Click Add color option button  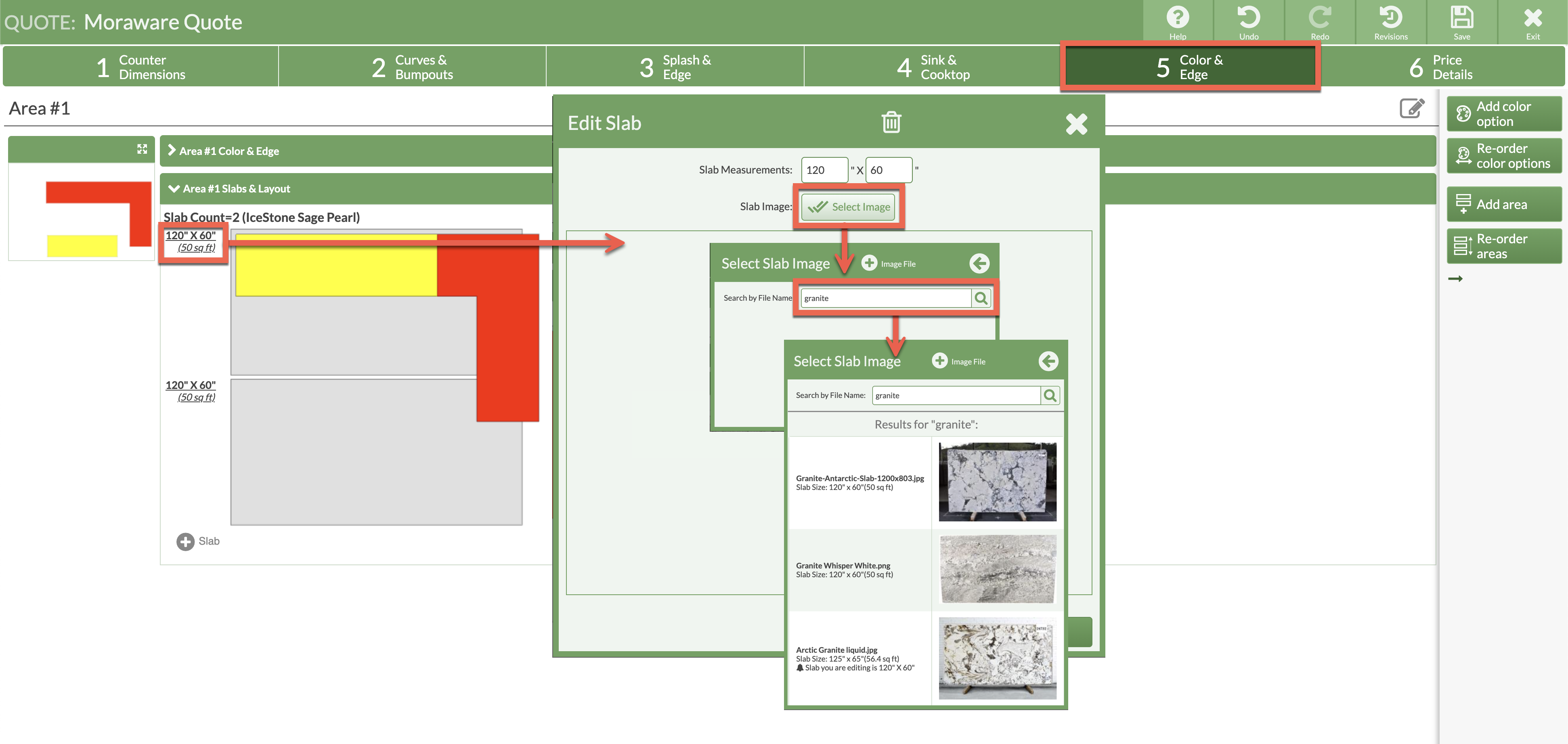[1503, 114]
